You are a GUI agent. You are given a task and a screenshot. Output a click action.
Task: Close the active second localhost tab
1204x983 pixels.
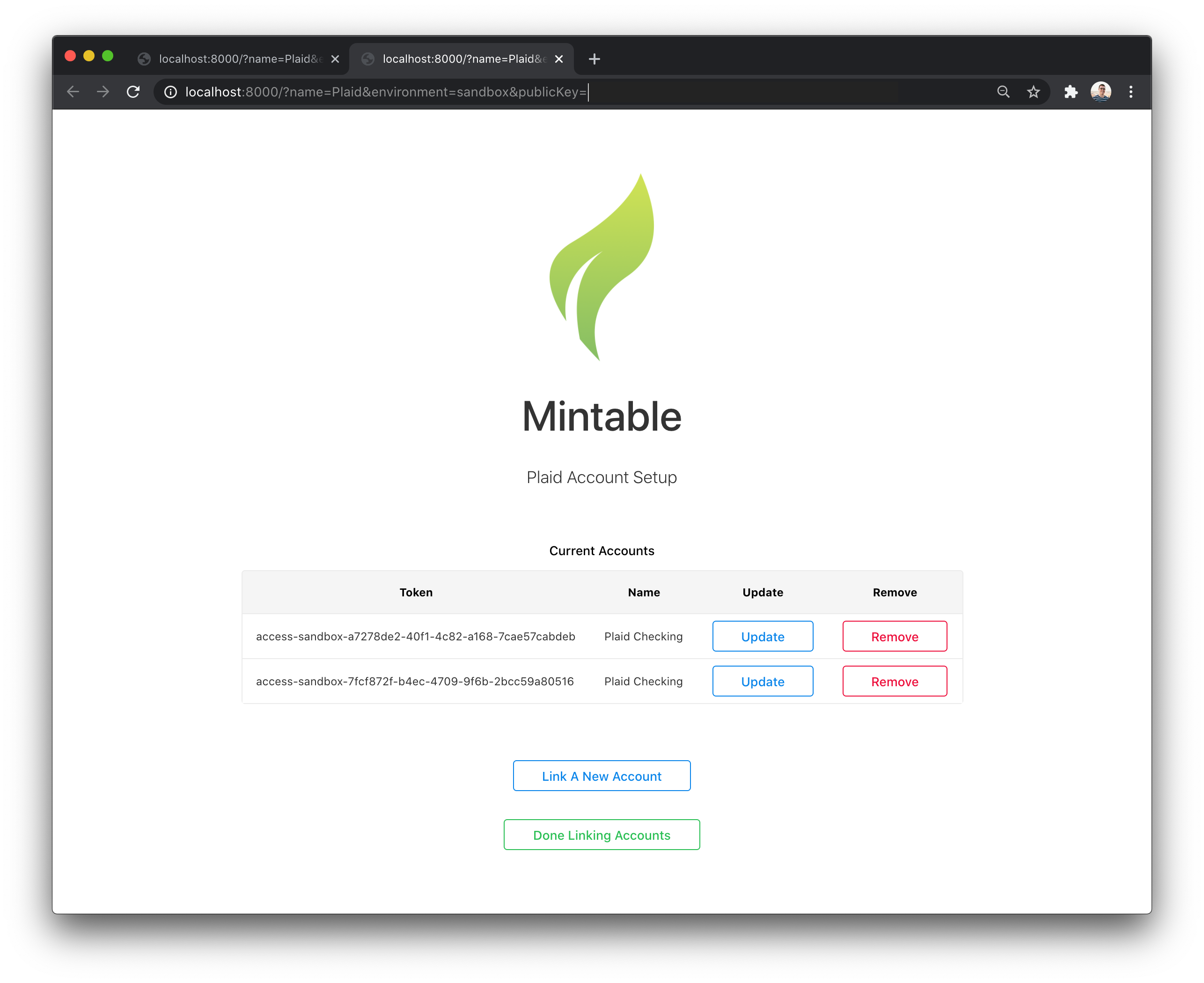(559, 59)
